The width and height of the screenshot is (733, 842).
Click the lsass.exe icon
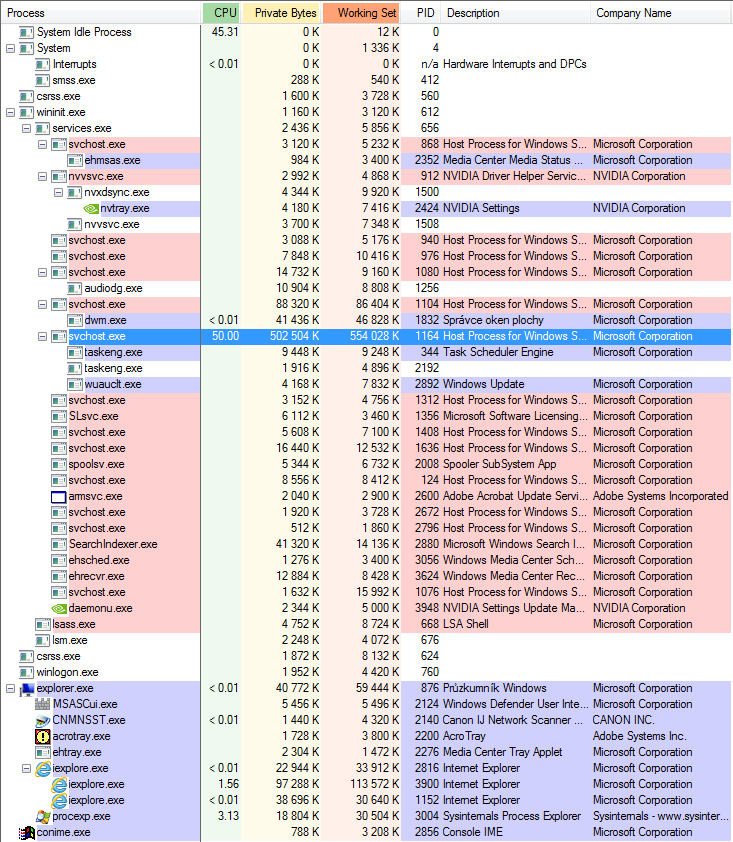coord(42,625)
